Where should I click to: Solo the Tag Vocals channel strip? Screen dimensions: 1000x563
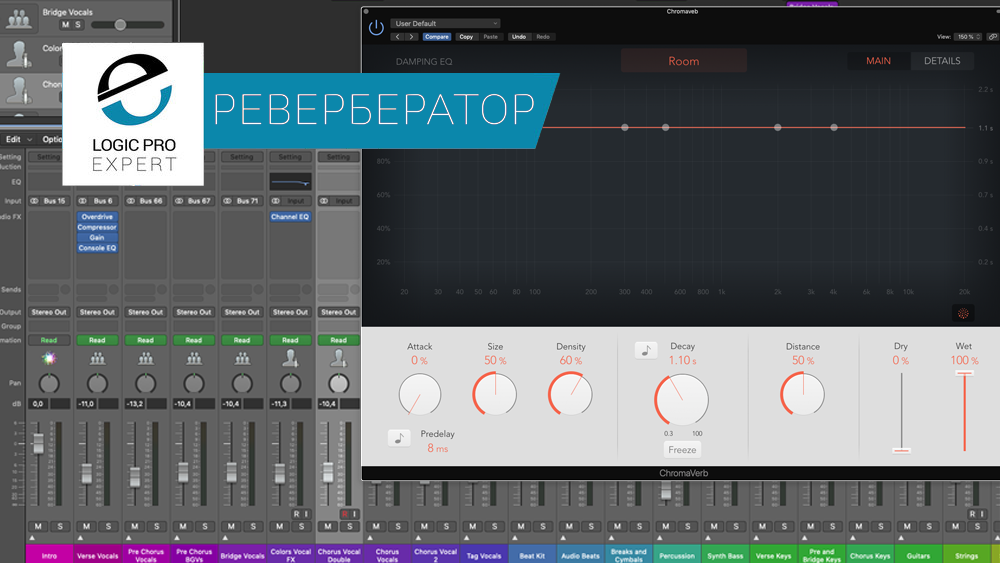tap(494, 527)
